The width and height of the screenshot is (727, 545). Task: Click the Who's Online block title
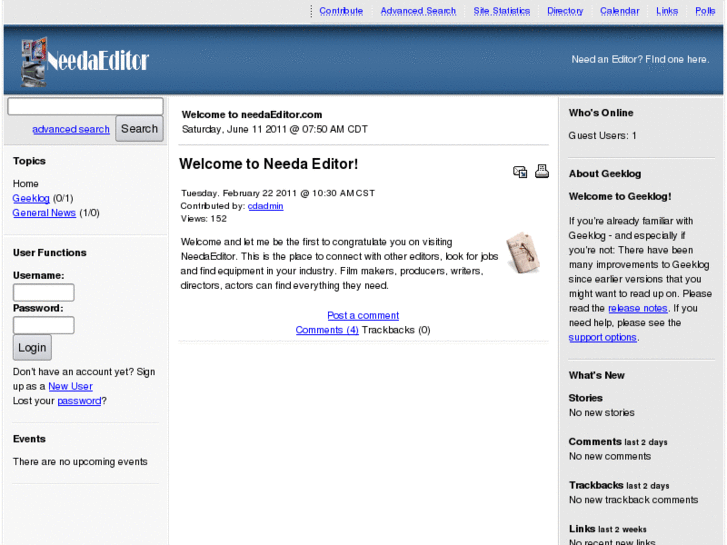click(601, 113)
